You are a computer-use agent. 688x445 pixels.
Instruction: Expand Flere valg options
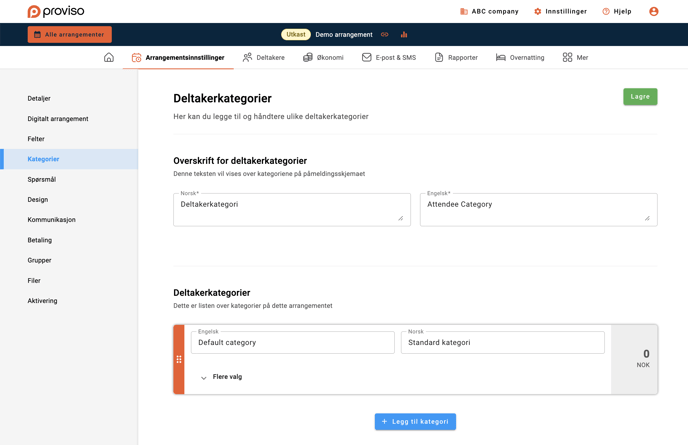[221, 377]
